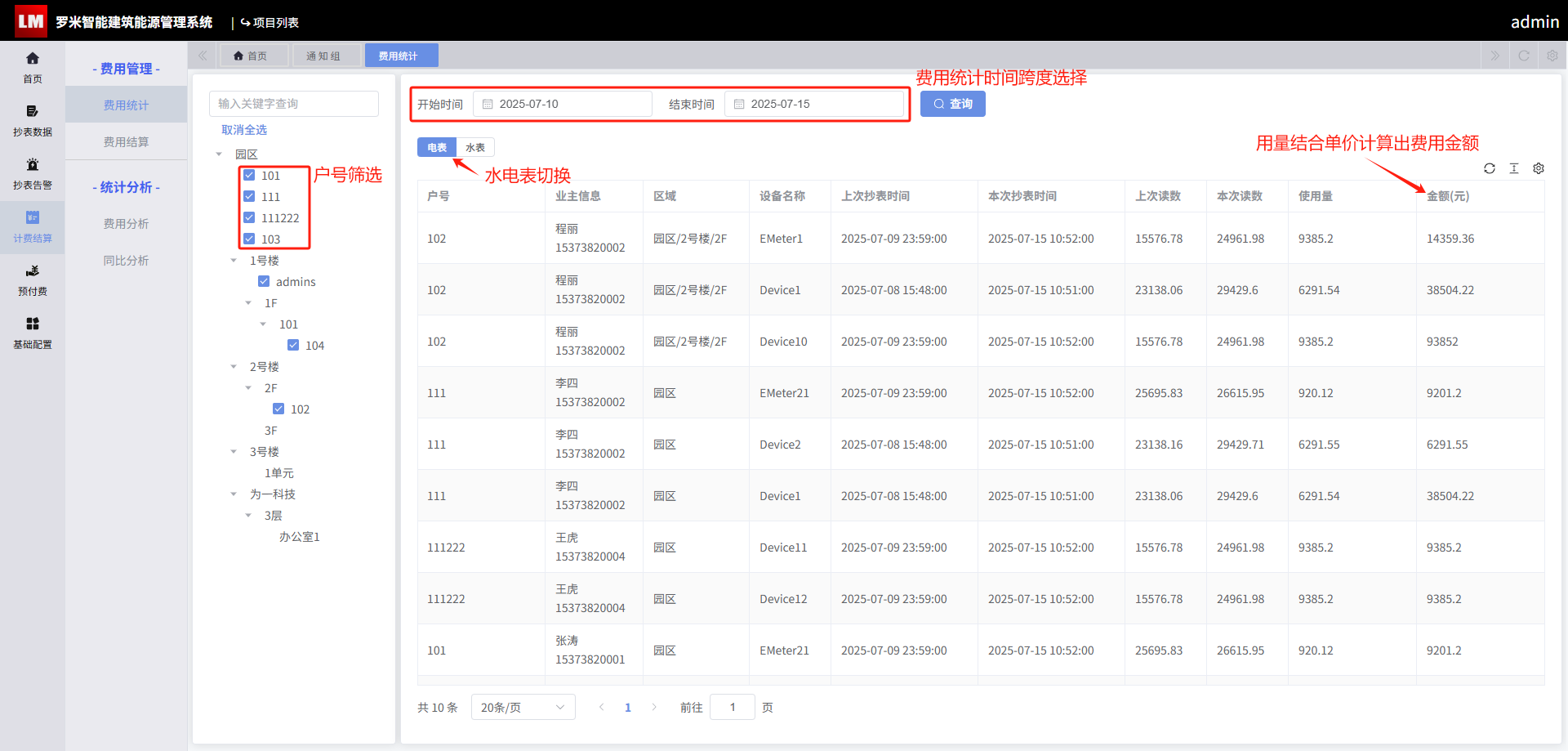The width and height of the screenshot is (1568, 751).
Task: Open 费用统计 in the side menu
Action: (126, 105)
